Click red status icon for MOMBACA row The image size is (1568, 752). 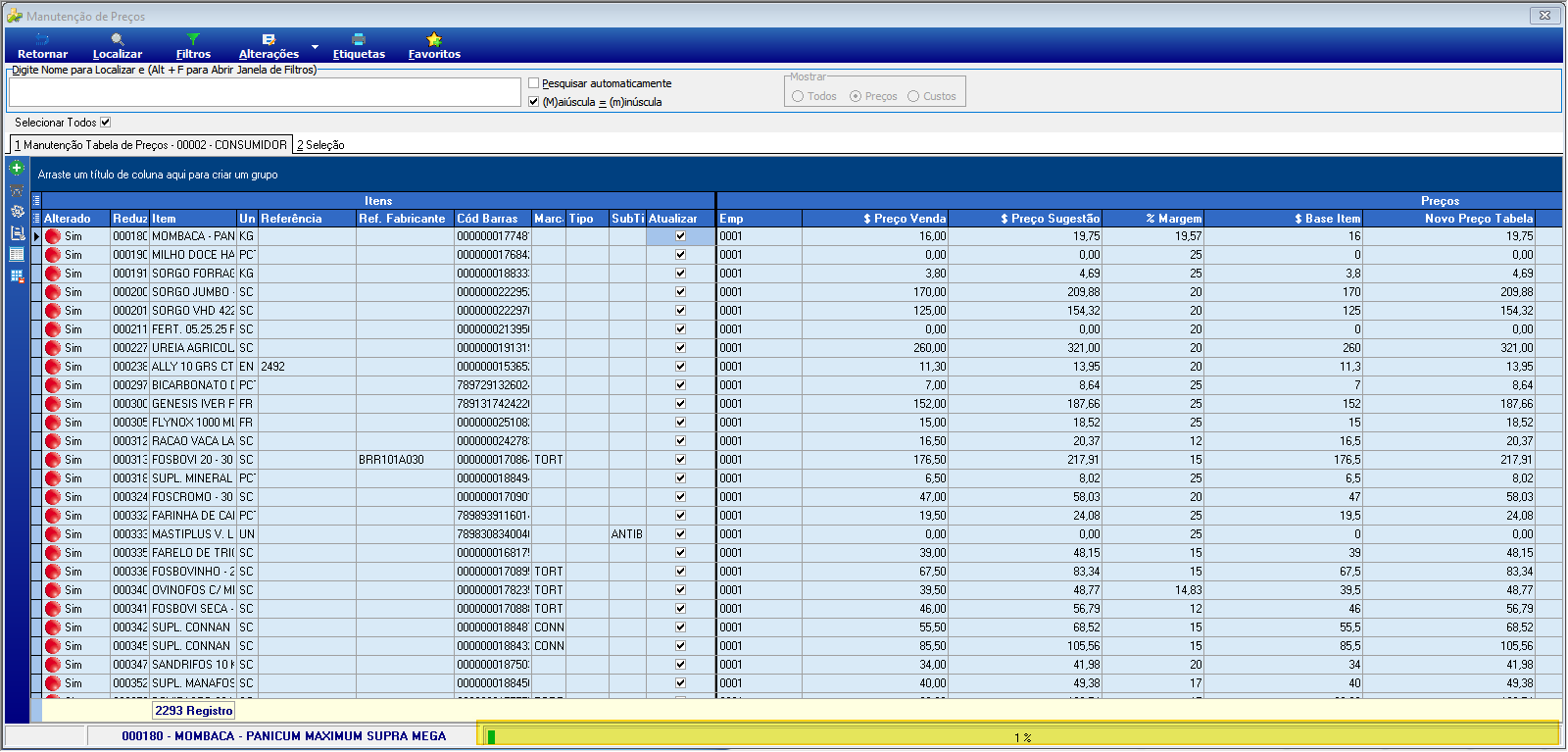click(53, 236)
